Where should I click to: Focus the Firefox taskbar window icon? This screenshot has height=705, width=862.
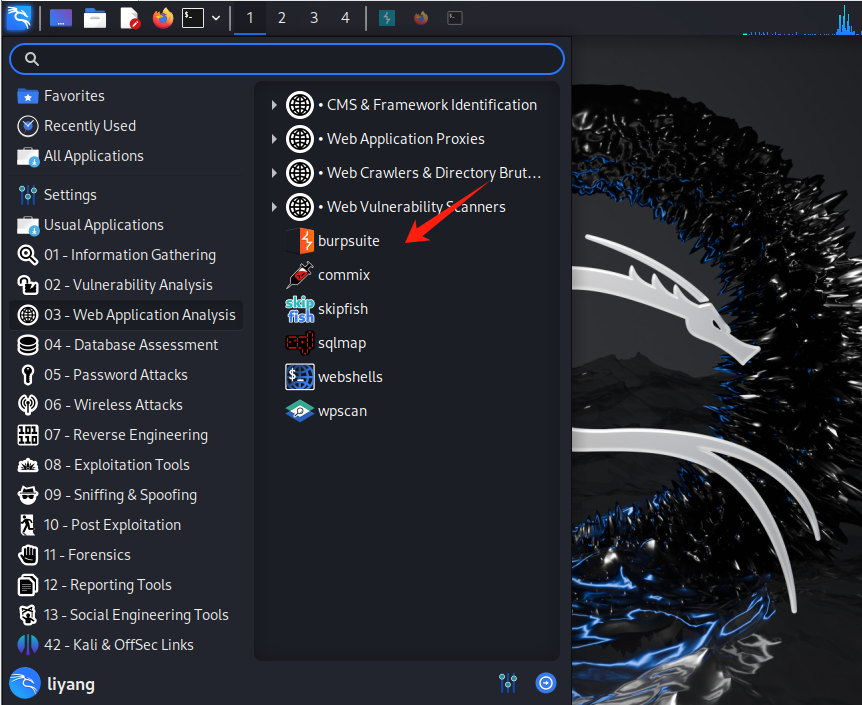pos(421,18)
